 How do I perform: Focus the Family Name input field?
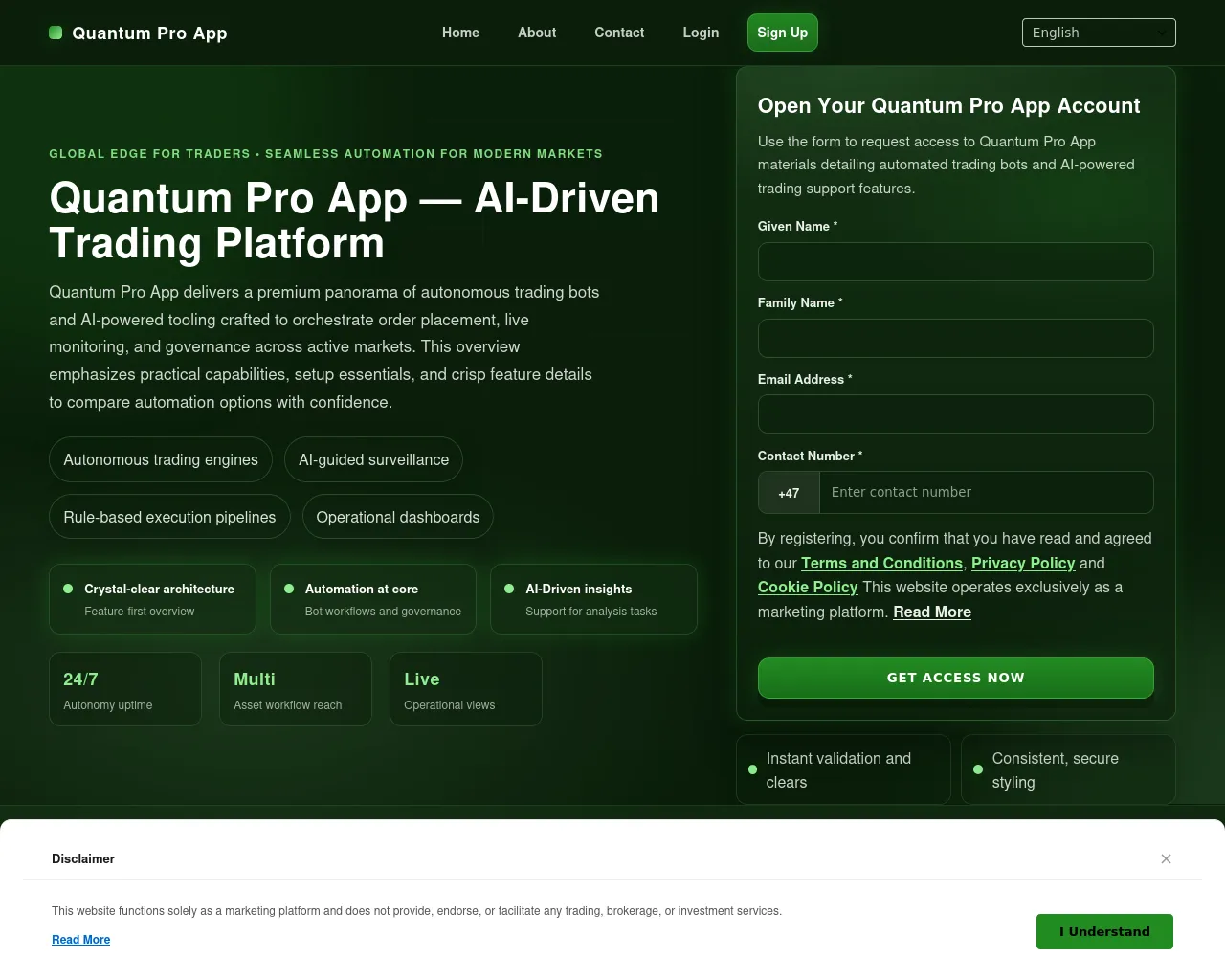tap(955, 338)
